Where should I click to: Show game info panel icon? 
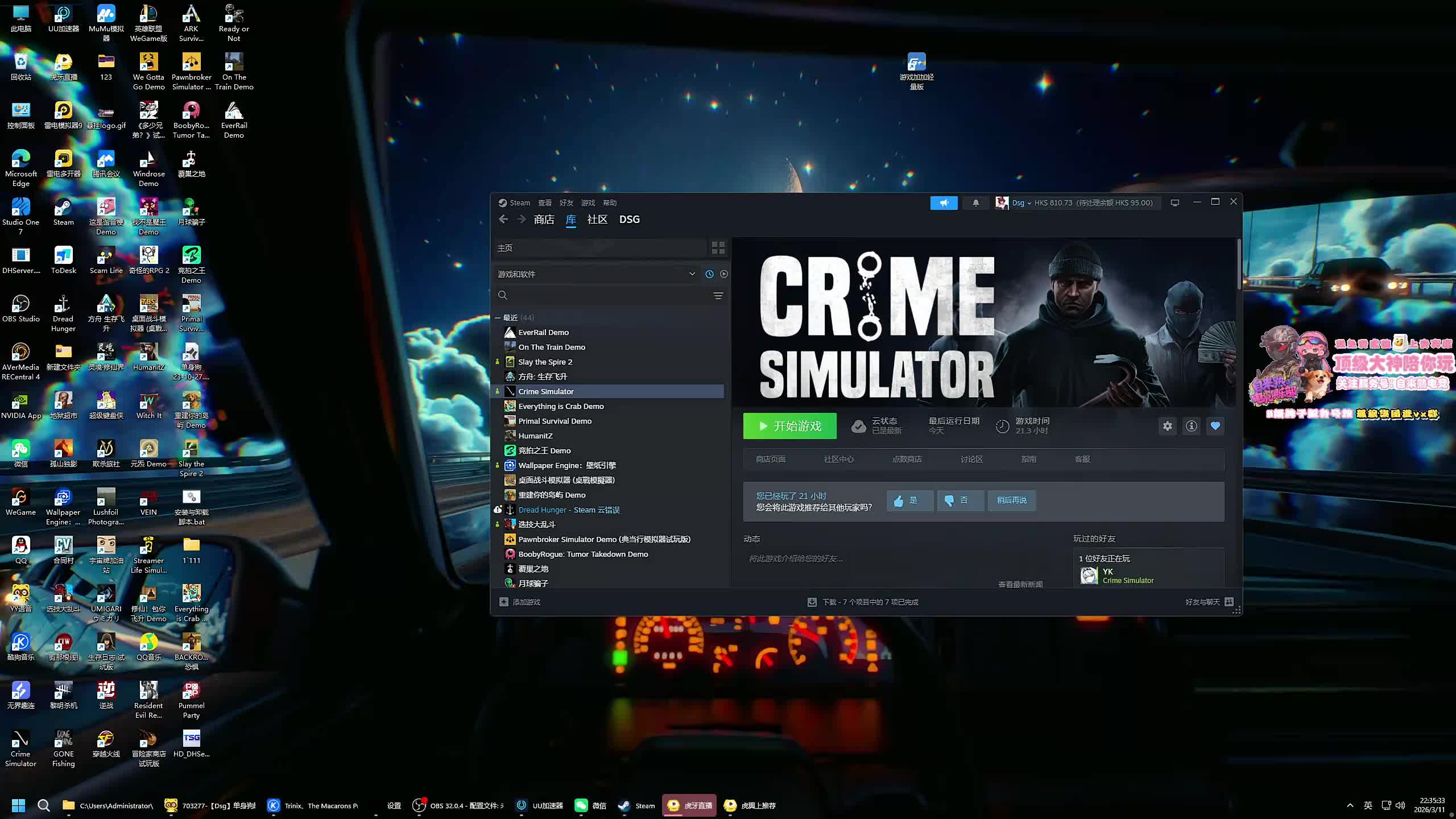tap(1191, 426)
